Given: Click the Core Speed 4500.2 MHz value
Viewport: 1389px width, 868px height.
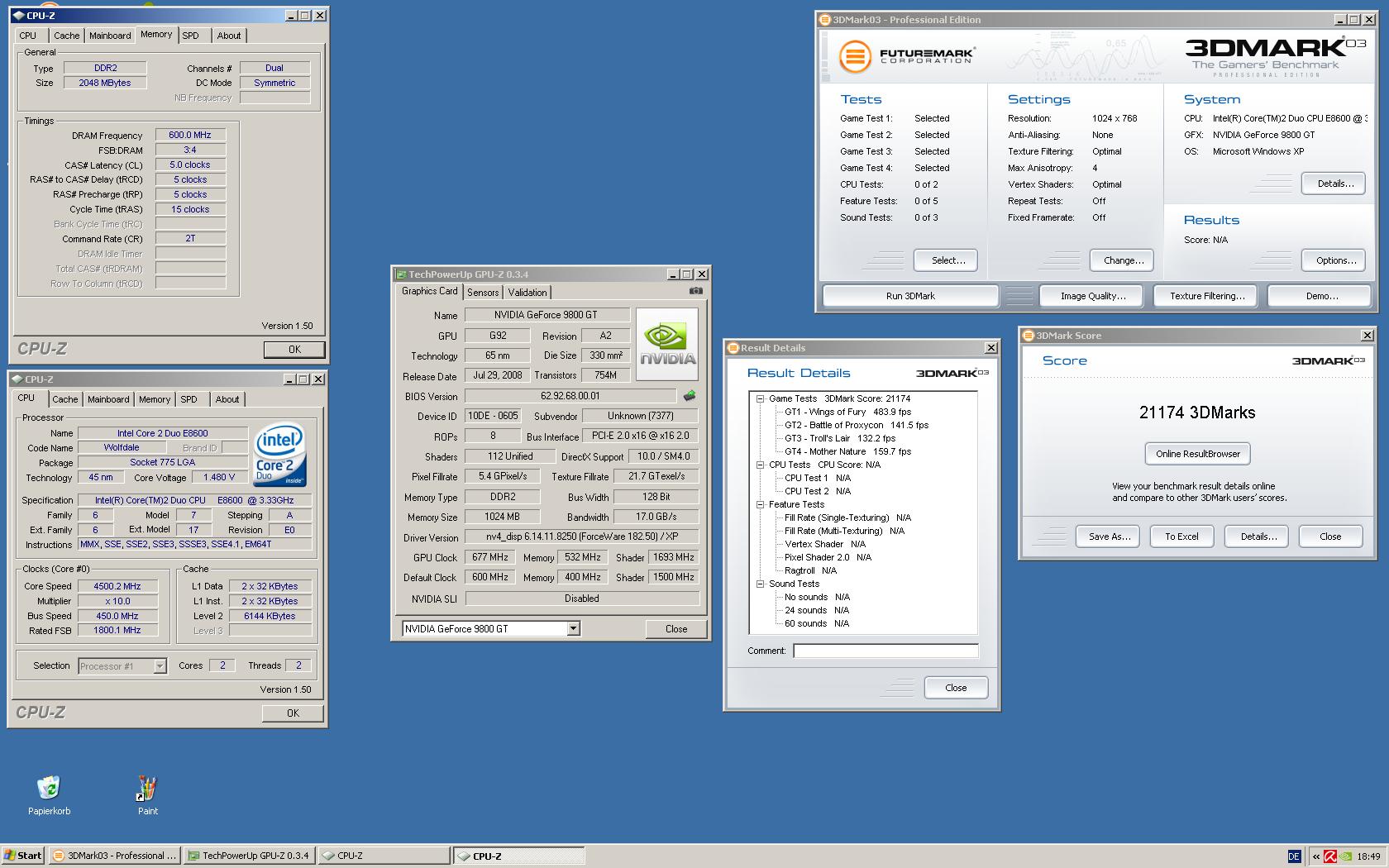Looking at the screenshot, I should click(x=117, y=586).
